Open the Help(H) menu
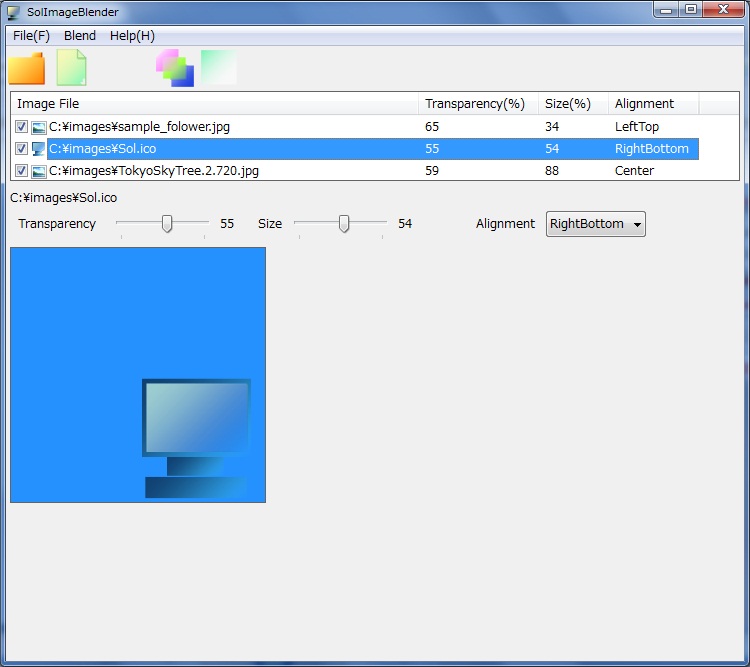 coord(132,36)
